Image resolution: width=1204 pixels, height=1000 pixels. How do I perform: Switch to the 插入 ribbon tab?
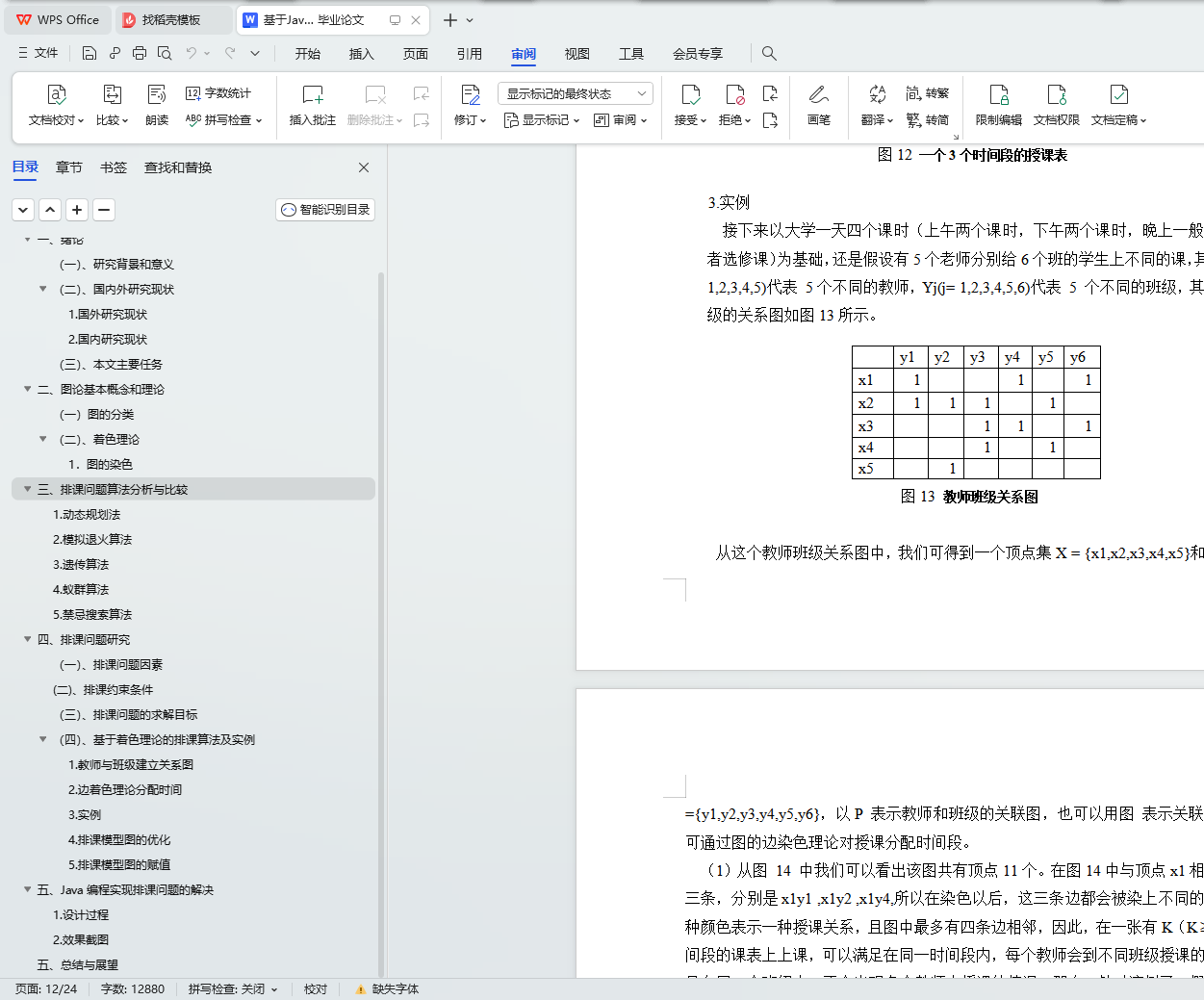tap(362, 54)
